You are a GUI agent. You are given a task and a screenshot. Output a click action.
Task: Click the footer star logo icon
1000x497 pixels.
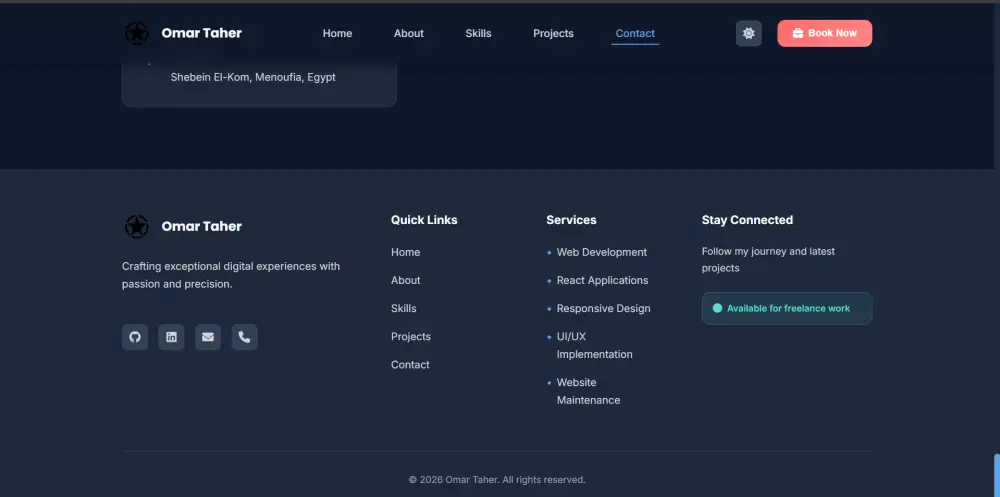[x=137, y=227]
